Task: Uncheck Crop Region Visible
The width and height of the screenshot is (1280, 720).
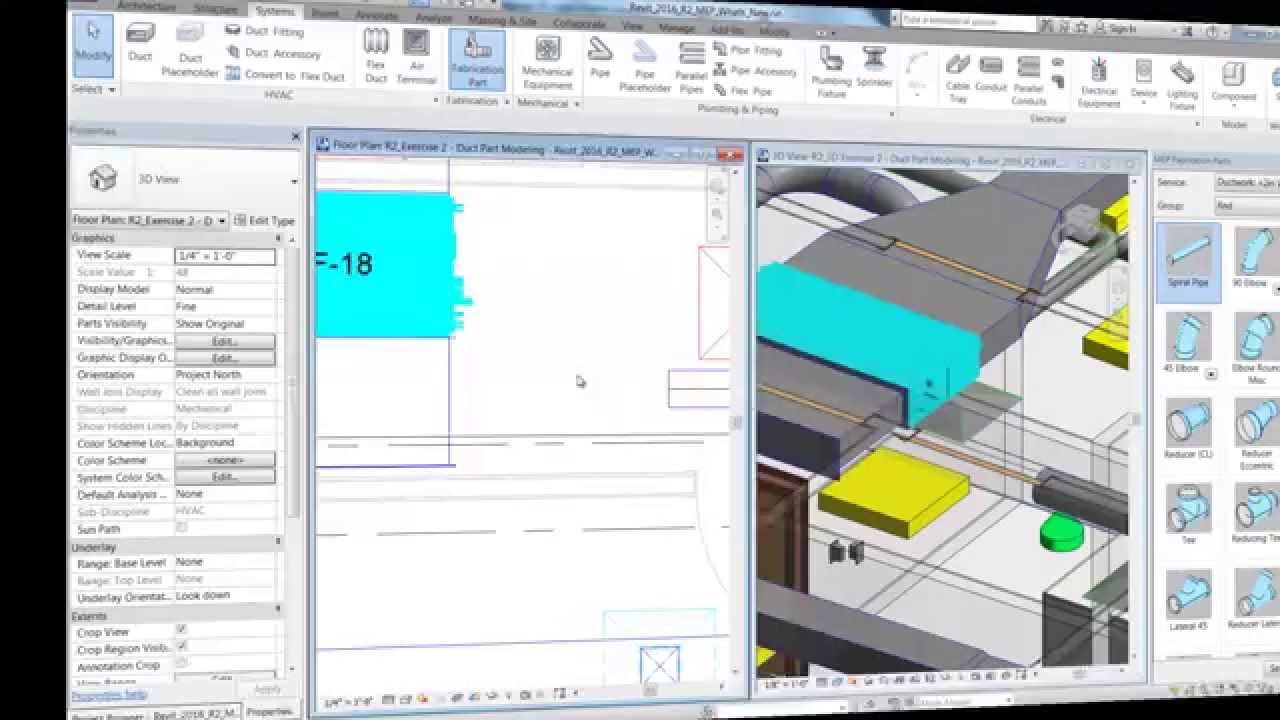Action: click(181, 647)
